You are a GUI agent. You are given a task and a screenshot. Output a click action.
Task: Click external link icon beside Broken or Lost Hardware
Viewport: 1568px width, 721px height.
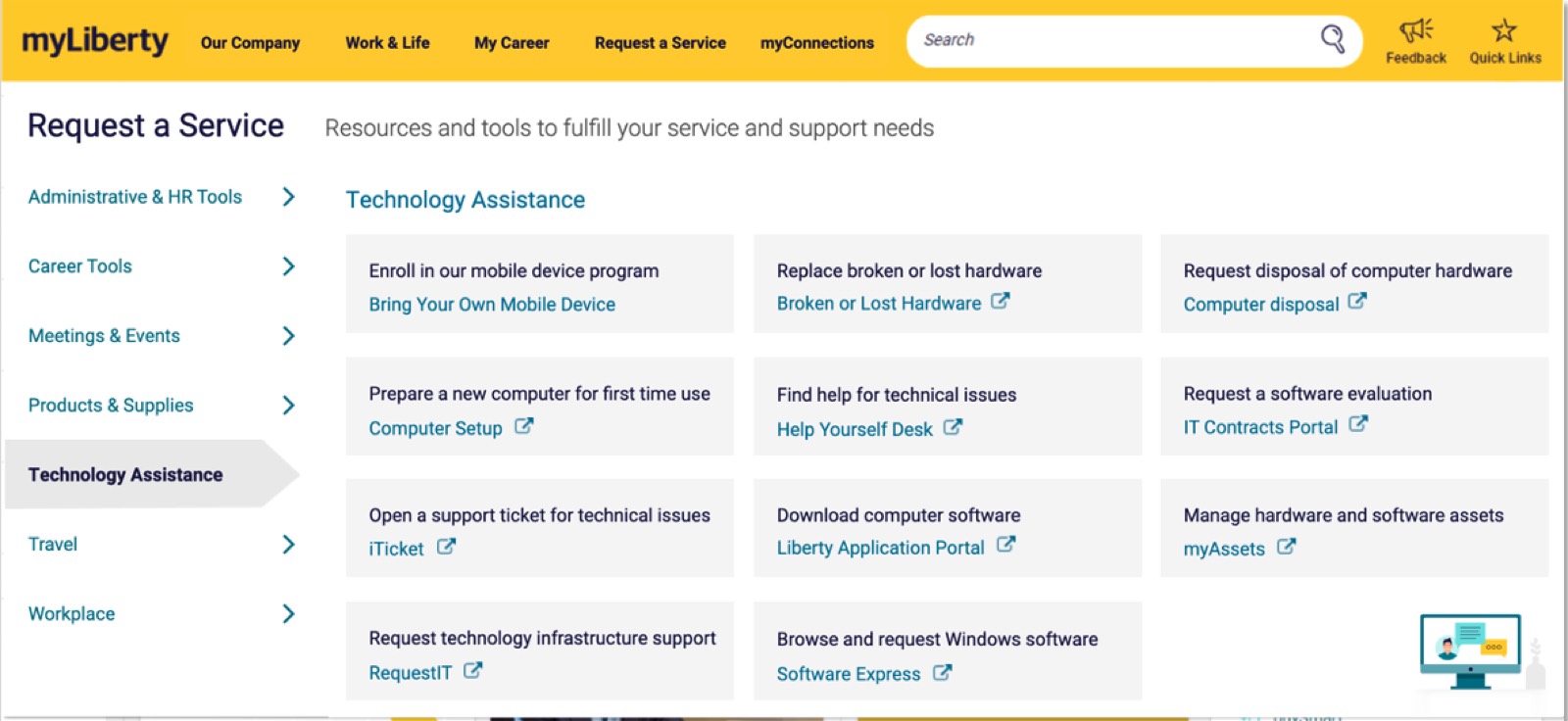coord(1000,301)
